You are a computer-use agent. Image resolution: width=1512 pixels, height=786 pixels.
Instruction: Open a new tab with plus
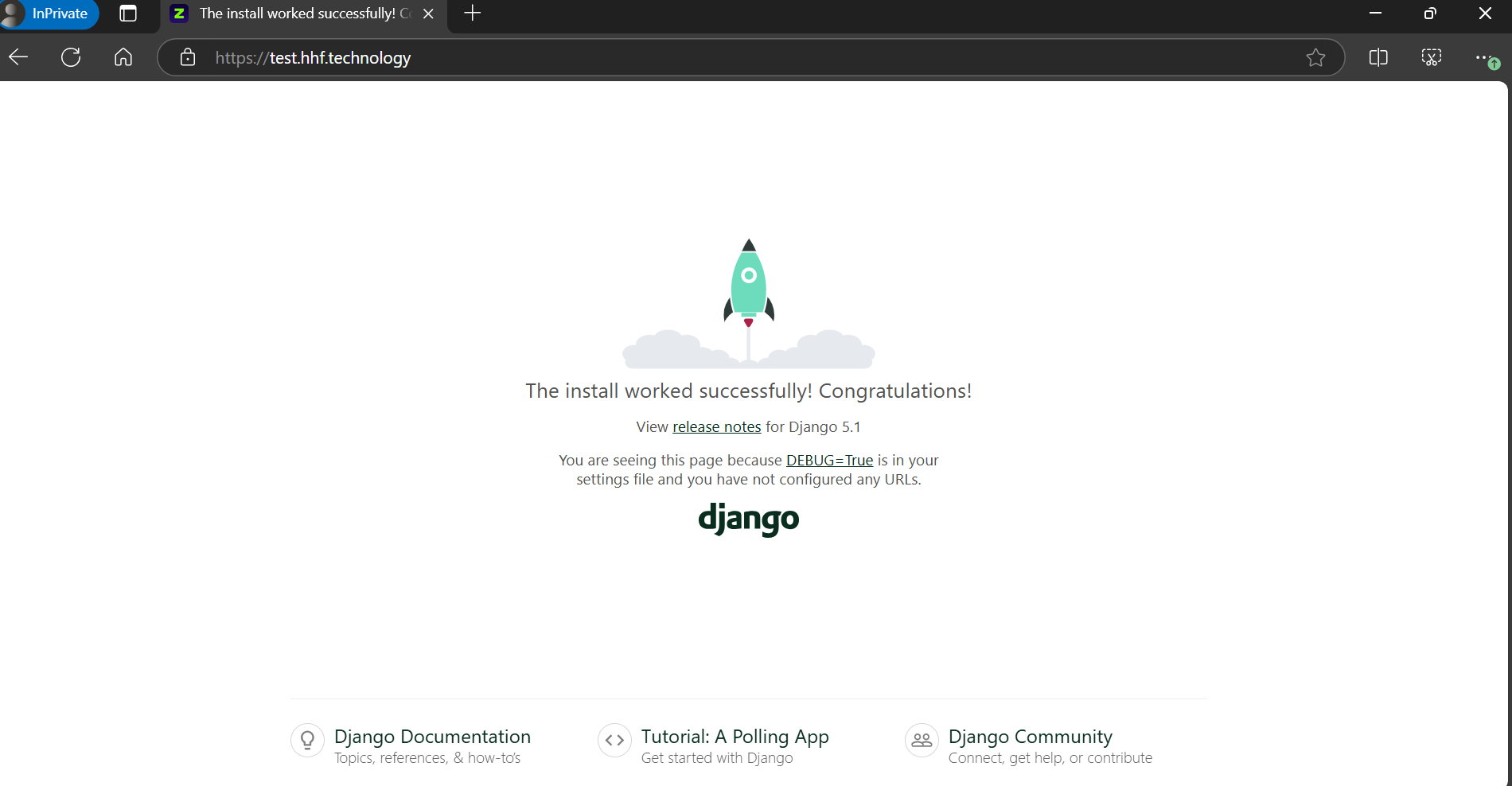point(473,14)
